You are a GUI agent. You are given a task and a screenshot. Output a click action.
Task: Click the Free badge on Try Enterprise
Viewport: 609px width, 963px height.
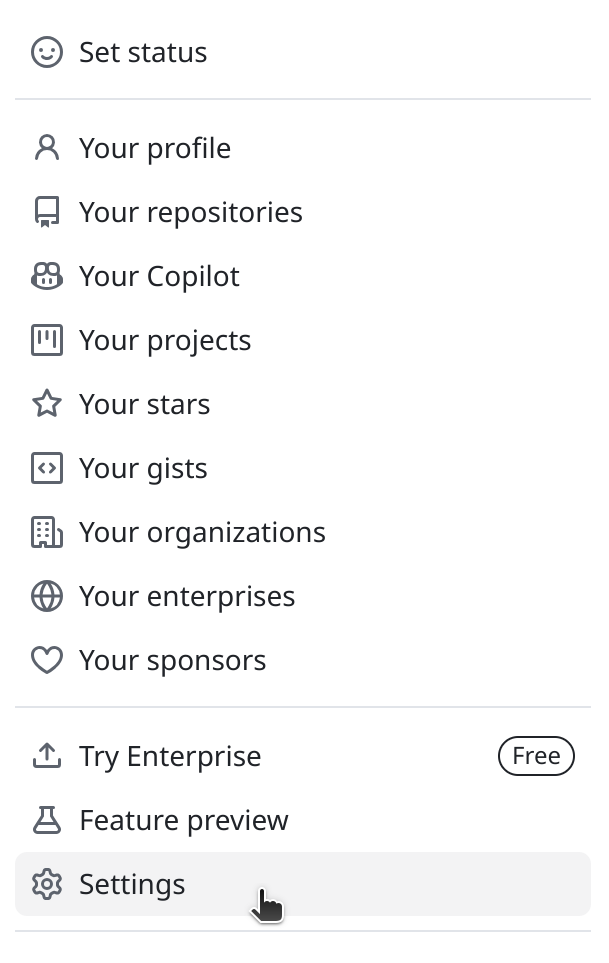point(536,756)
